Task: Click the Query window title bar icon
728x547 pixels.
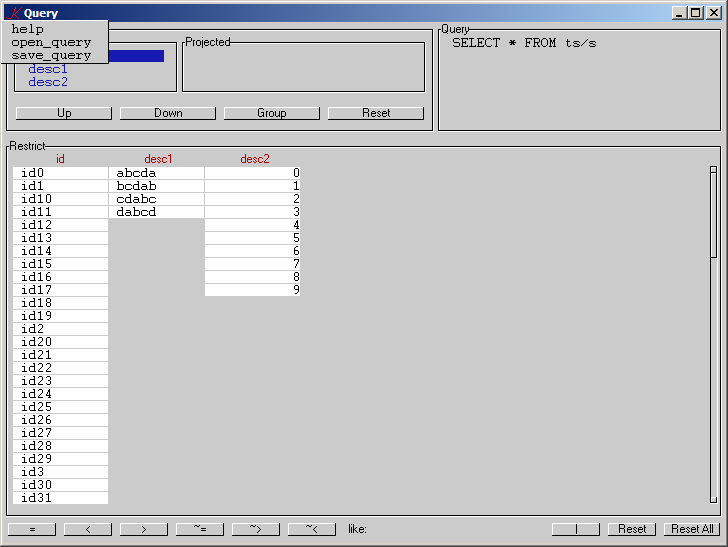Action: tap(13, 13)
